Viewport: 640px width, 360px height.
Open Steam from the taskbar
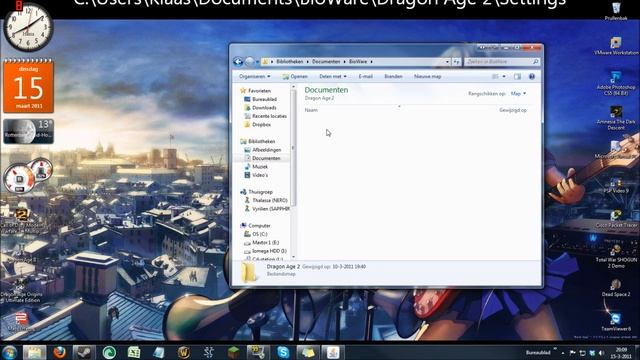84,352
